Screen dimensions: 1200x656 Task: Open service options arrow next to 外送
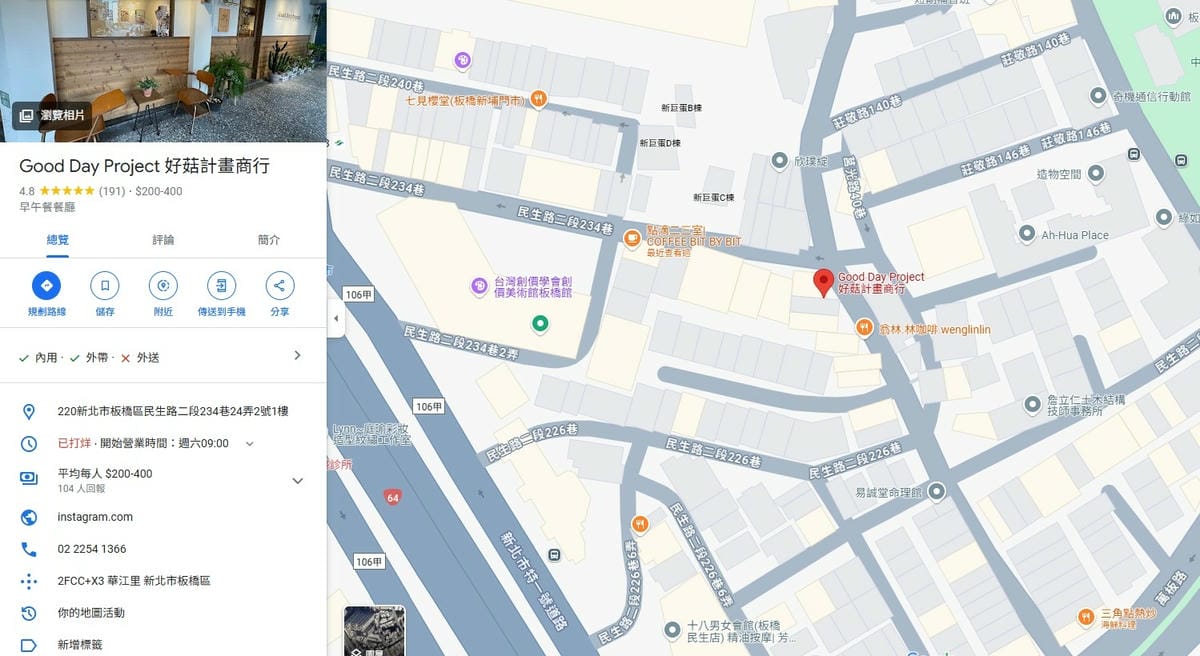coord(297,356)
